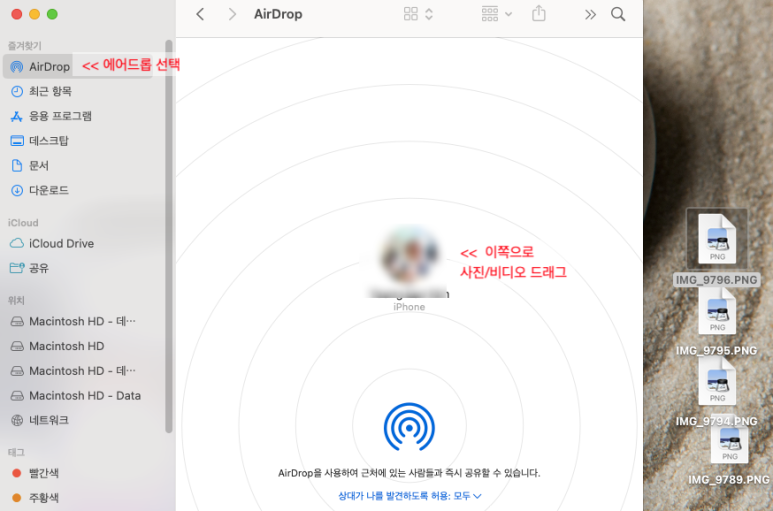The image size is (773, 511).
Task: Open 다운로드 folder in the sidebar
Action: (x=48, y=190)
